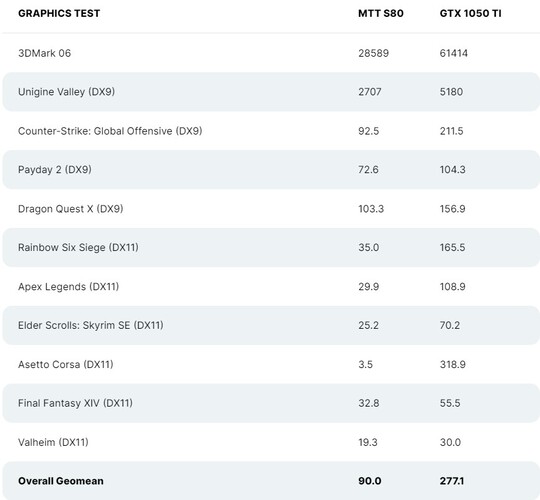Click the value 29.9
The width and height of the screenshot is (540, 500).
click(368, 287)
